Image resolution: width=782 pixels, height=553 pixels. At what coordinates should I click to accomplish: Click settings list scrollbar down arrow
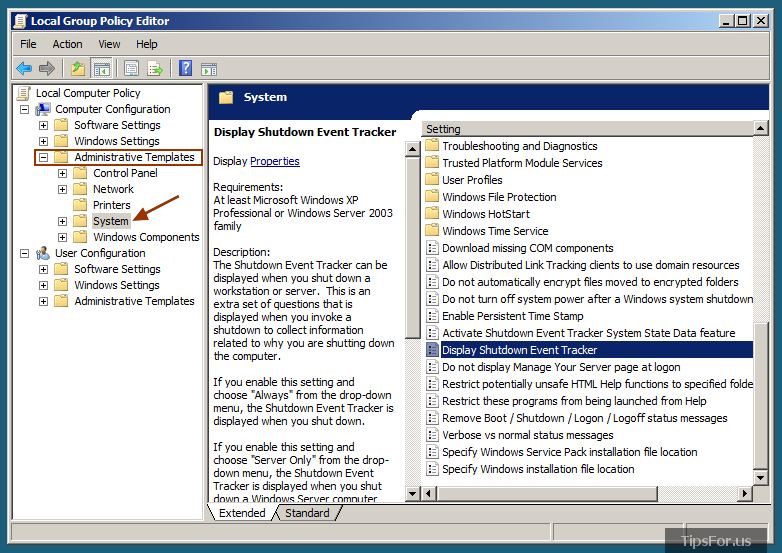760,478
